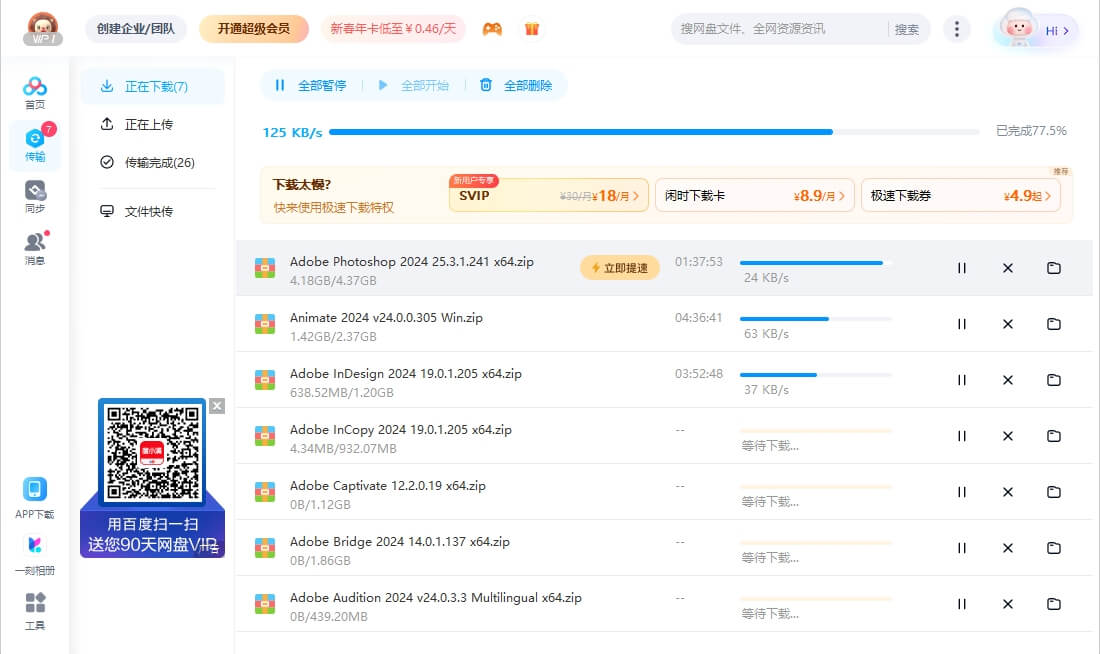Select the 传输 transfer sidebar icon
The width and height of the screenshot is (1100, 654).
pyautogui.click(x=34, y=145)
